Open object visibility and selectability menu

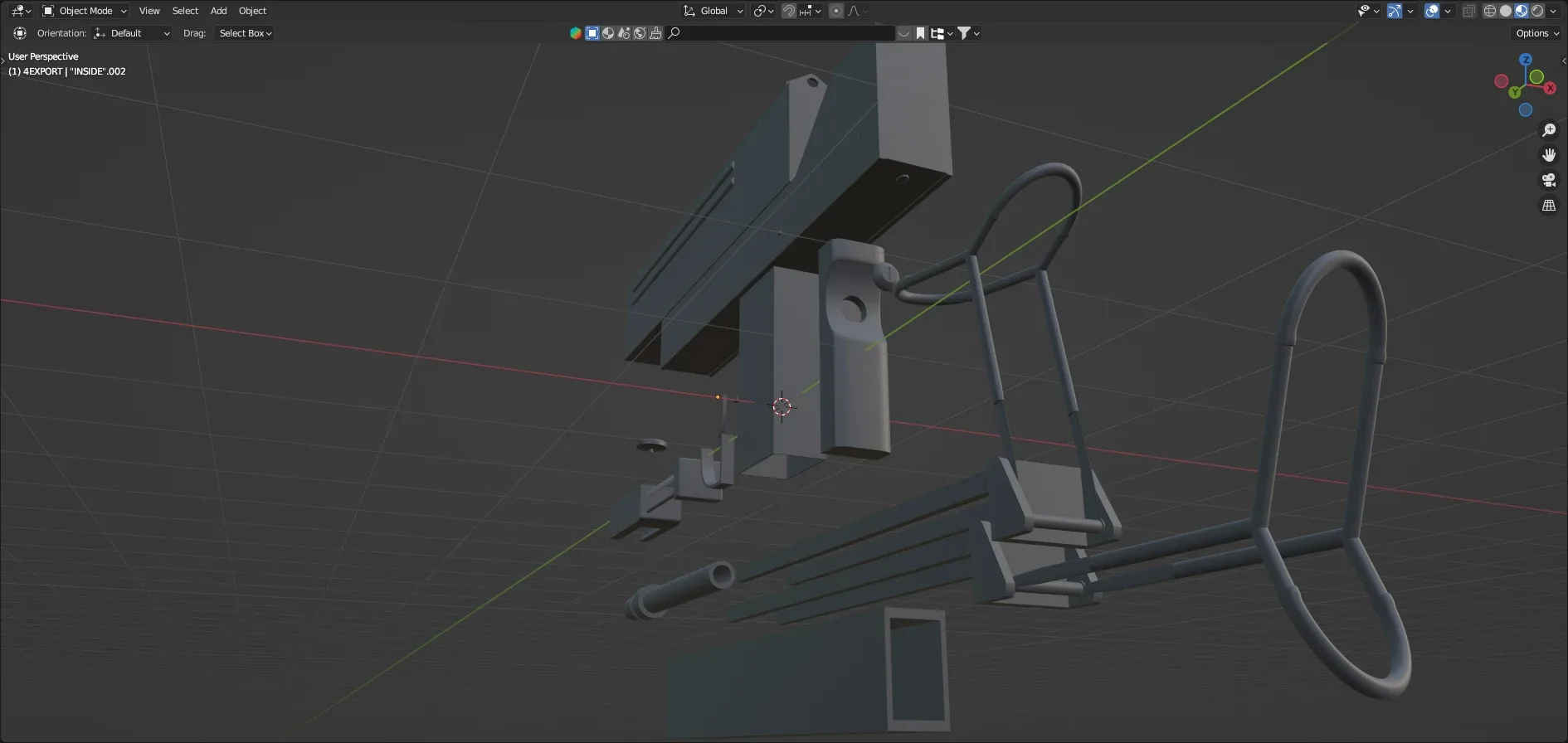pyautogui.click(x=1368, y=11)
